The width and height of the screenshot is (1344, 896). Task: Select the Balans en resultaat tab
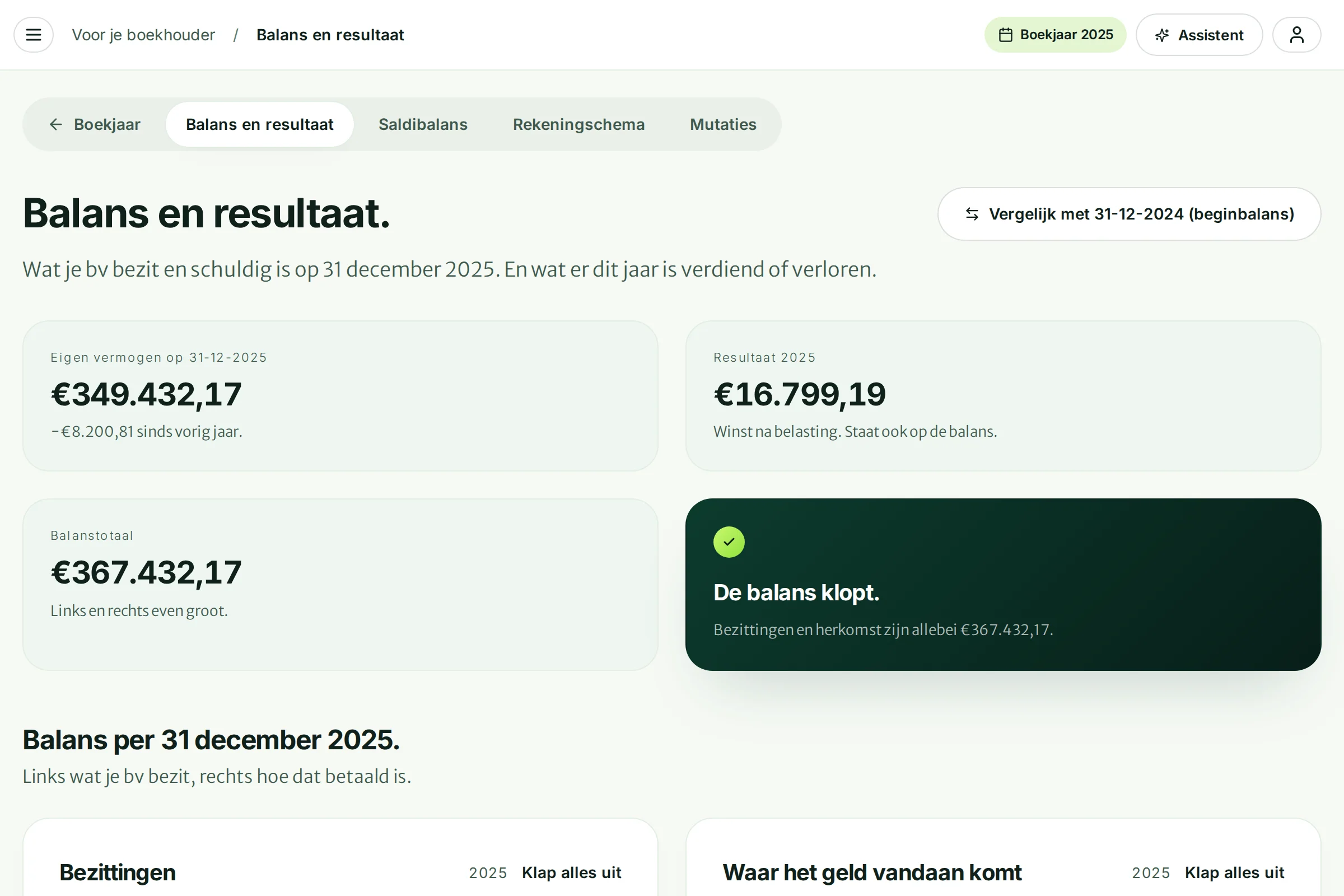point(259,124)
